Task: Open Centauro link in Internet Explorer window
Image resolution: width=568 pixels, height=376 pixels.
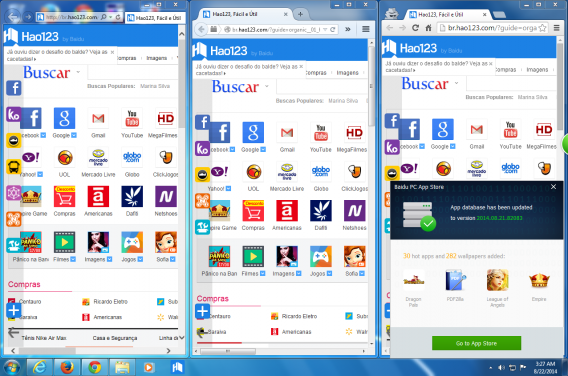Action: pyautogui.click(x=30, y=301)
